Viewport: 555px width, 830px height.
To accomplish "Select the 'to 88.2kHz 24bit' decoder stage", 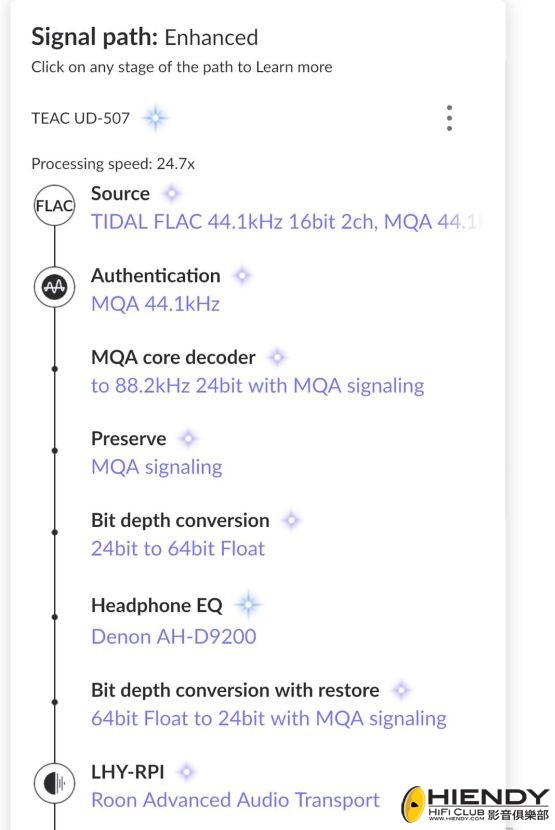I will pyautogui.click(x=257, y=386).
